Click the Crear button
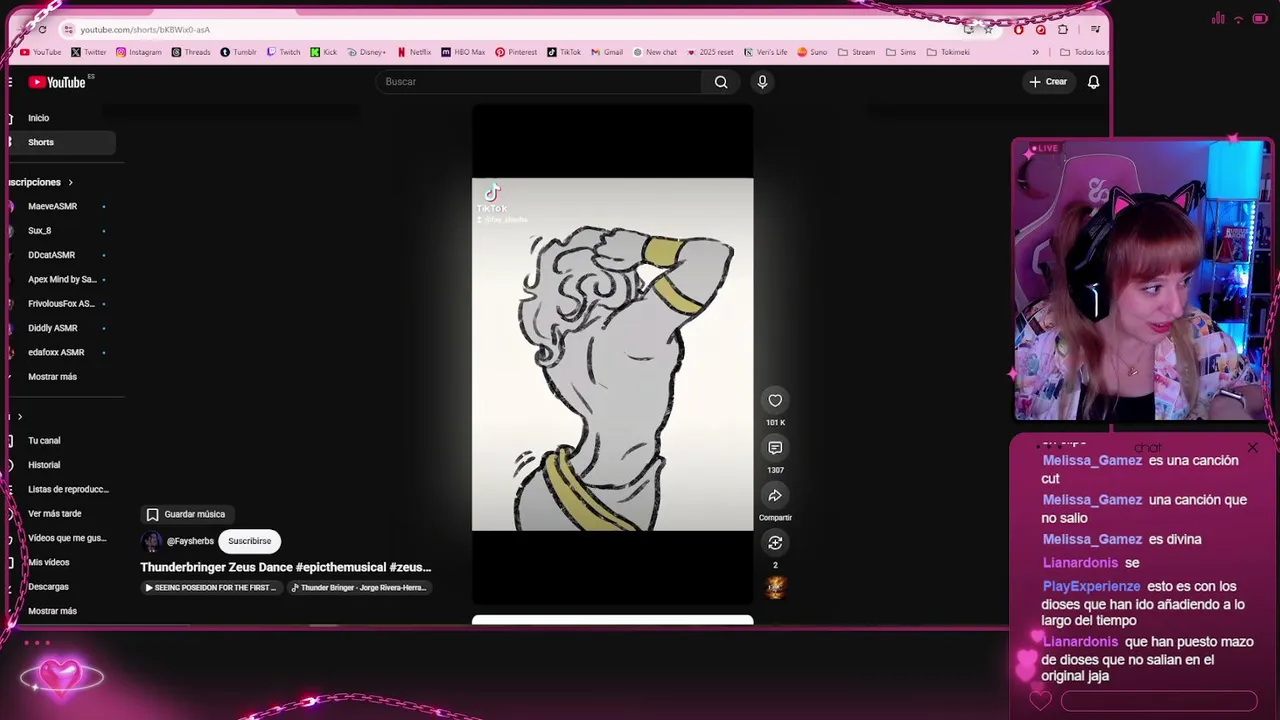The height and width of the screenshot is (720, 1280). pyautogui.click(x=1048, y=82)
